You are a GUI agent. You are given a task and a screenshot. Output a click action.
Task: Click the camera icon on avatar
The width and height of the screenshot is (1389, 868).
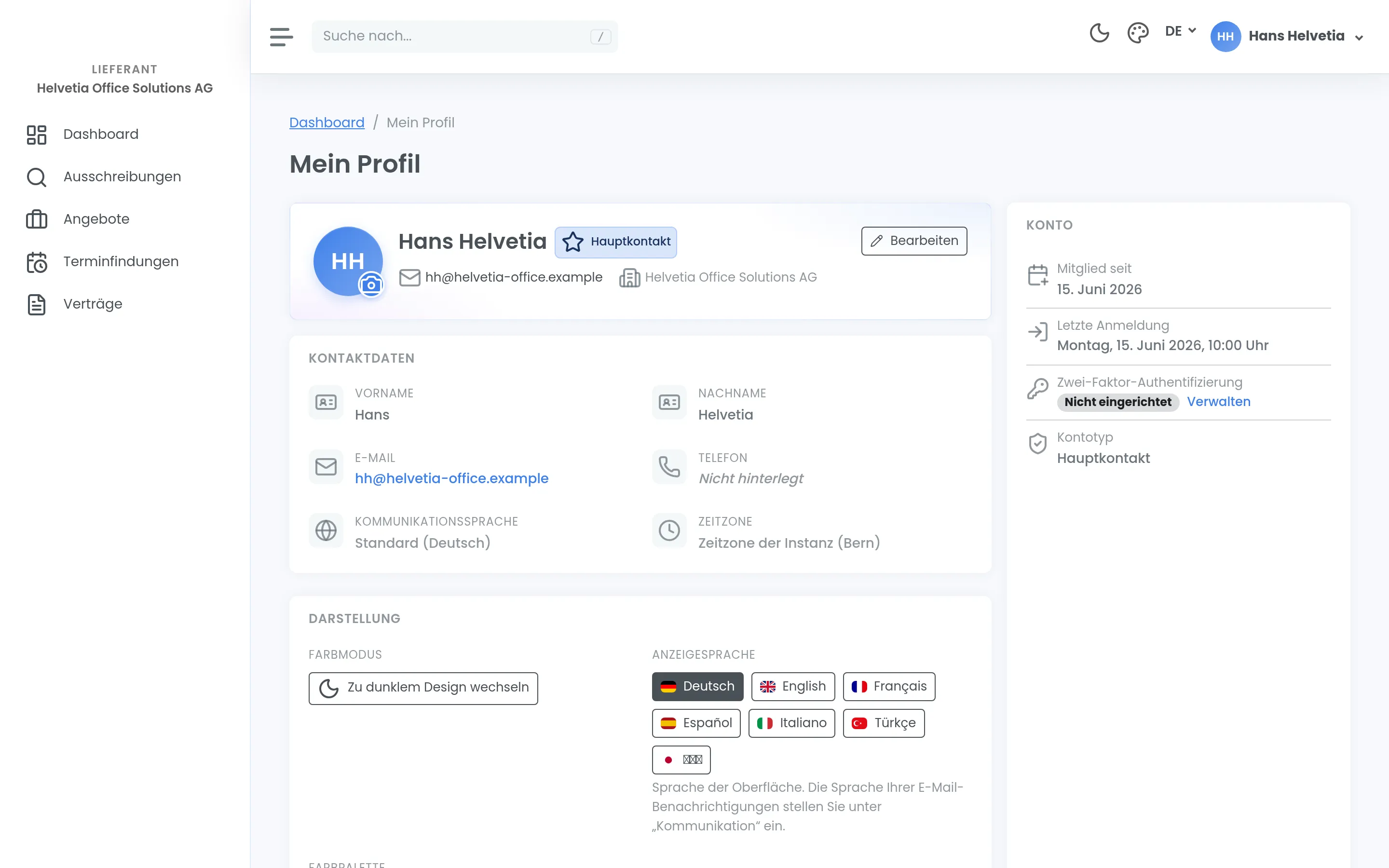371,284
